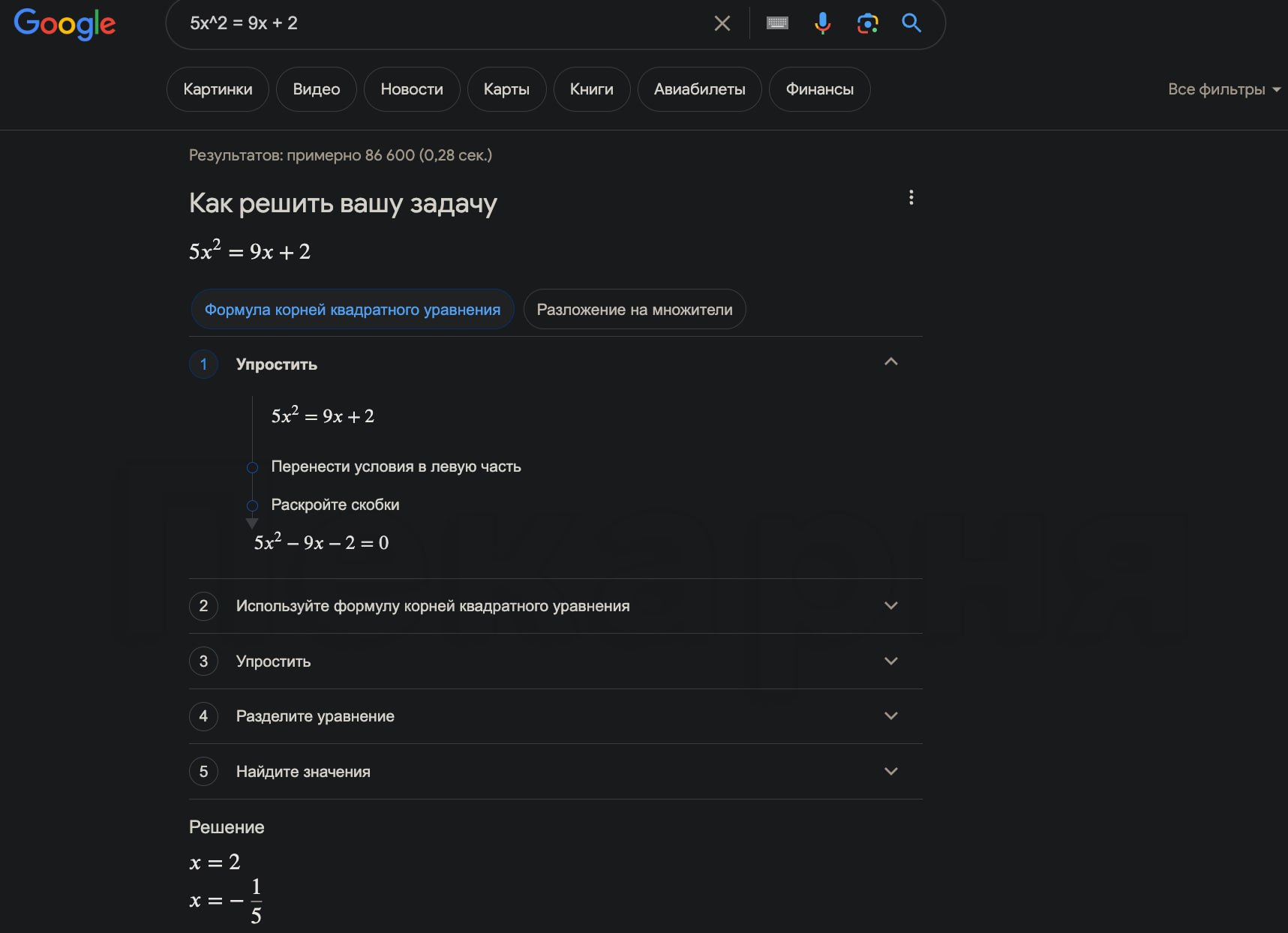Expand step 5 'Найдите значения'
Image resolution: width=1288 pixels, height=933 pixels.
click(890, 772)
